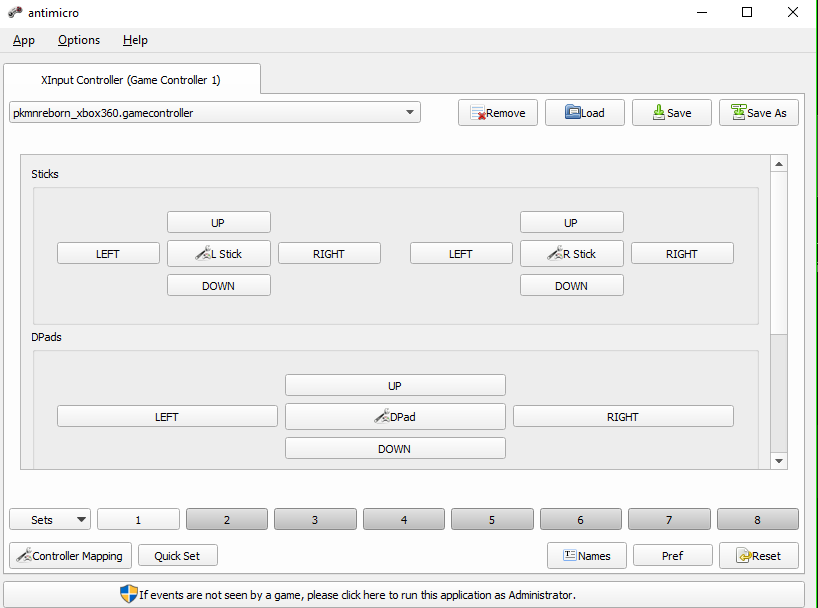Viewport: 818px width, 608px height.
Task: Open Controller Mapping dialog
Action: 69,556
